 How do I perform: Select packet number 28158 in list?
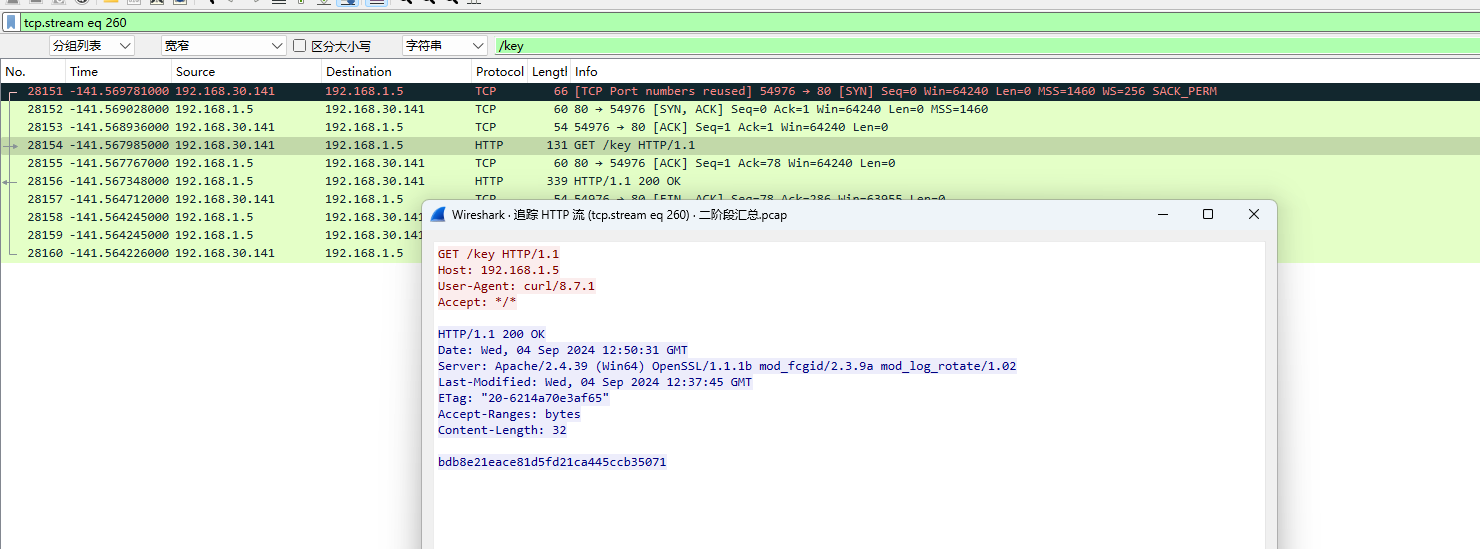(45, 217)
